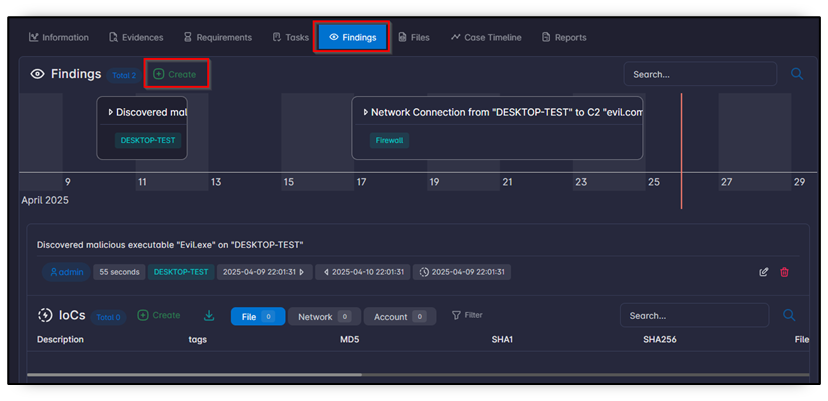Screen dimensions: 828x401
Task: Open the IoCs Filter option
Action: (467, 315)
